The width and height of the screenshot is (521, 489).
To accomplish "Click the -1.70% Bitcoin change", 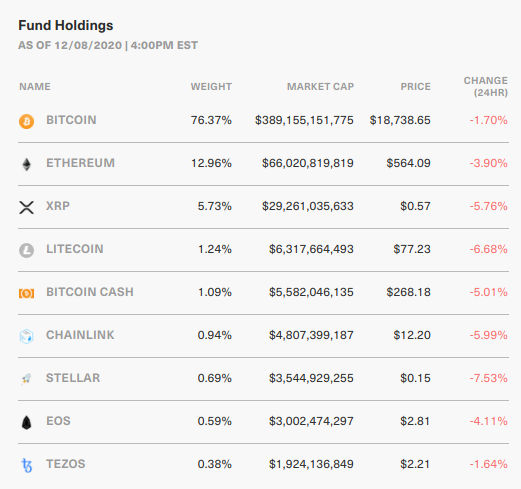I will pos(489,120).
